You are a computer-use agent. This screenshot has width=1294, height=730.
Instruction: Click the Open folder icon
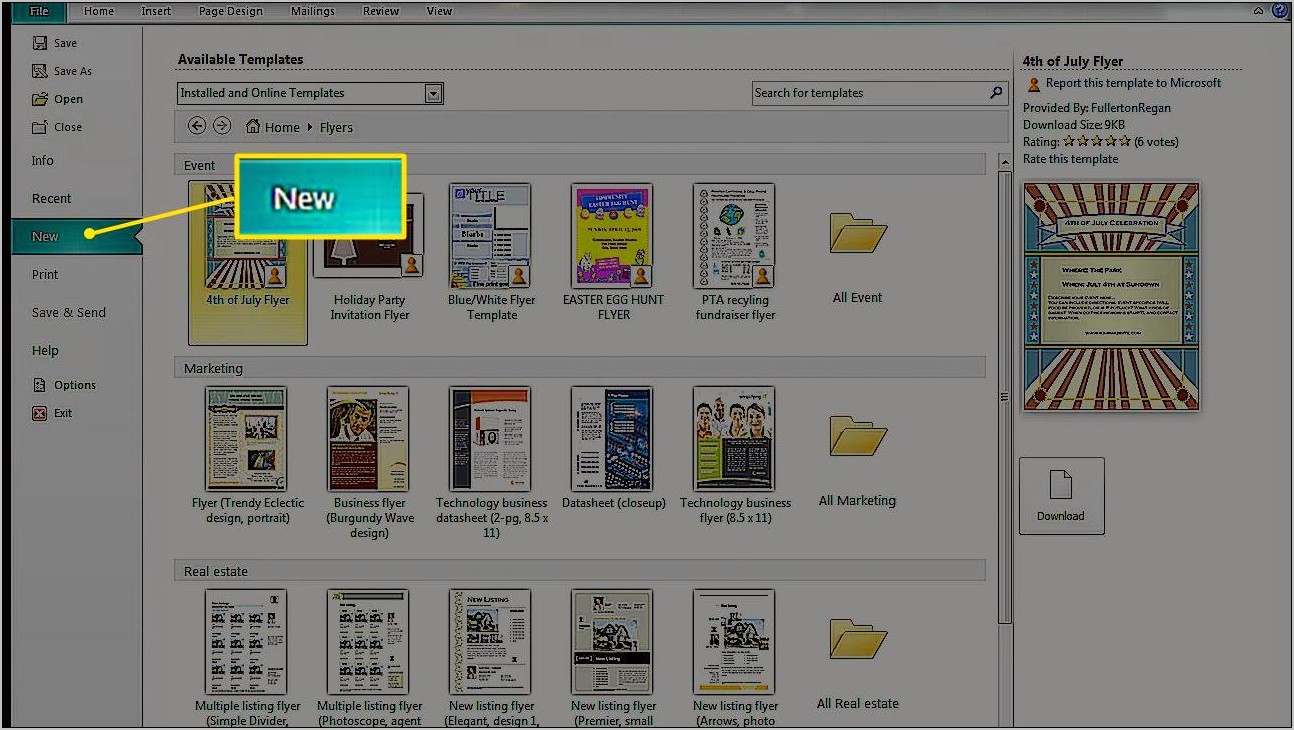[40, 99]
